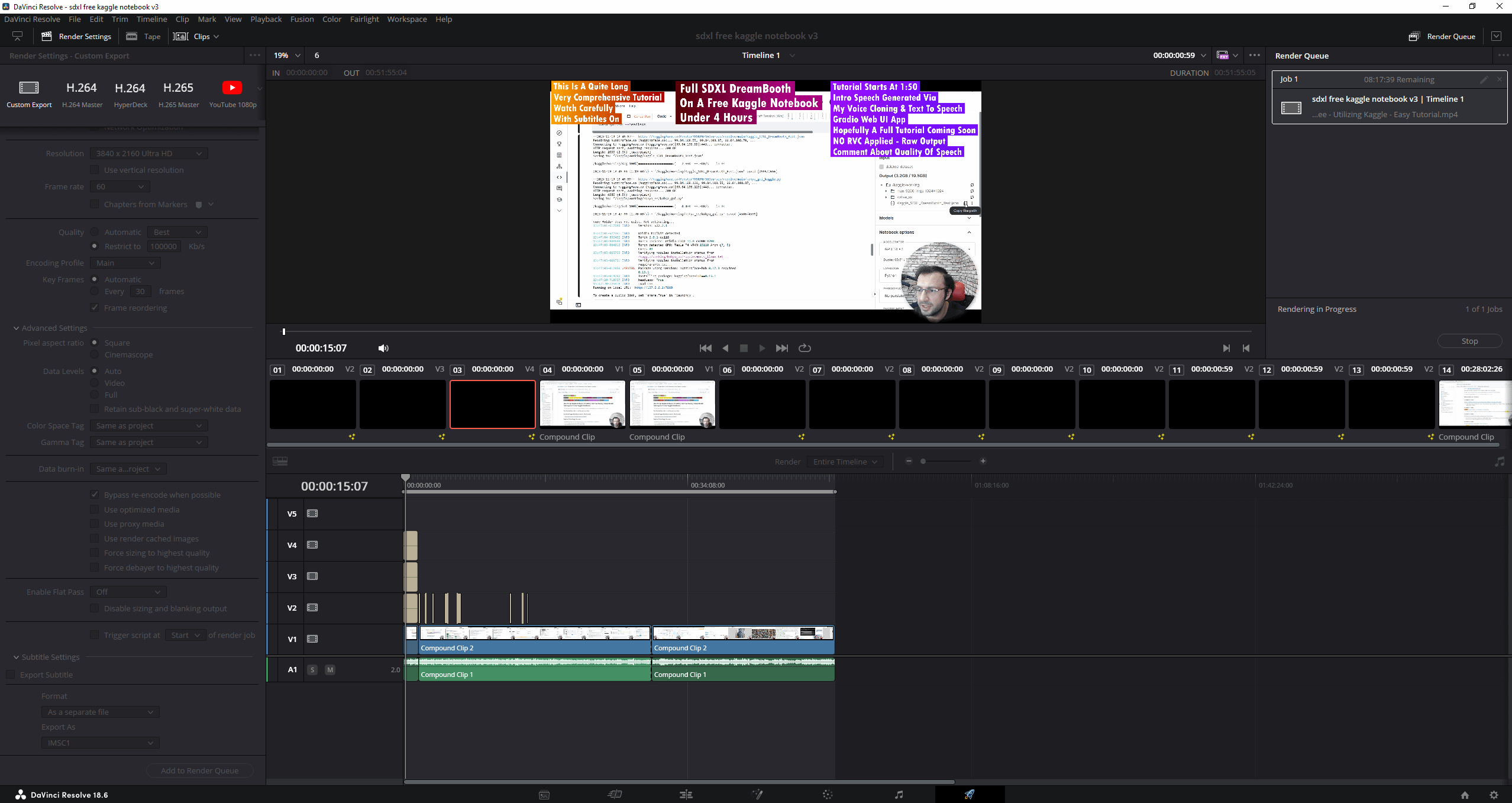The image size is (1512, 803).
Task: Toggle the Render Queue panel button
Action: (x=1442, y=36)
